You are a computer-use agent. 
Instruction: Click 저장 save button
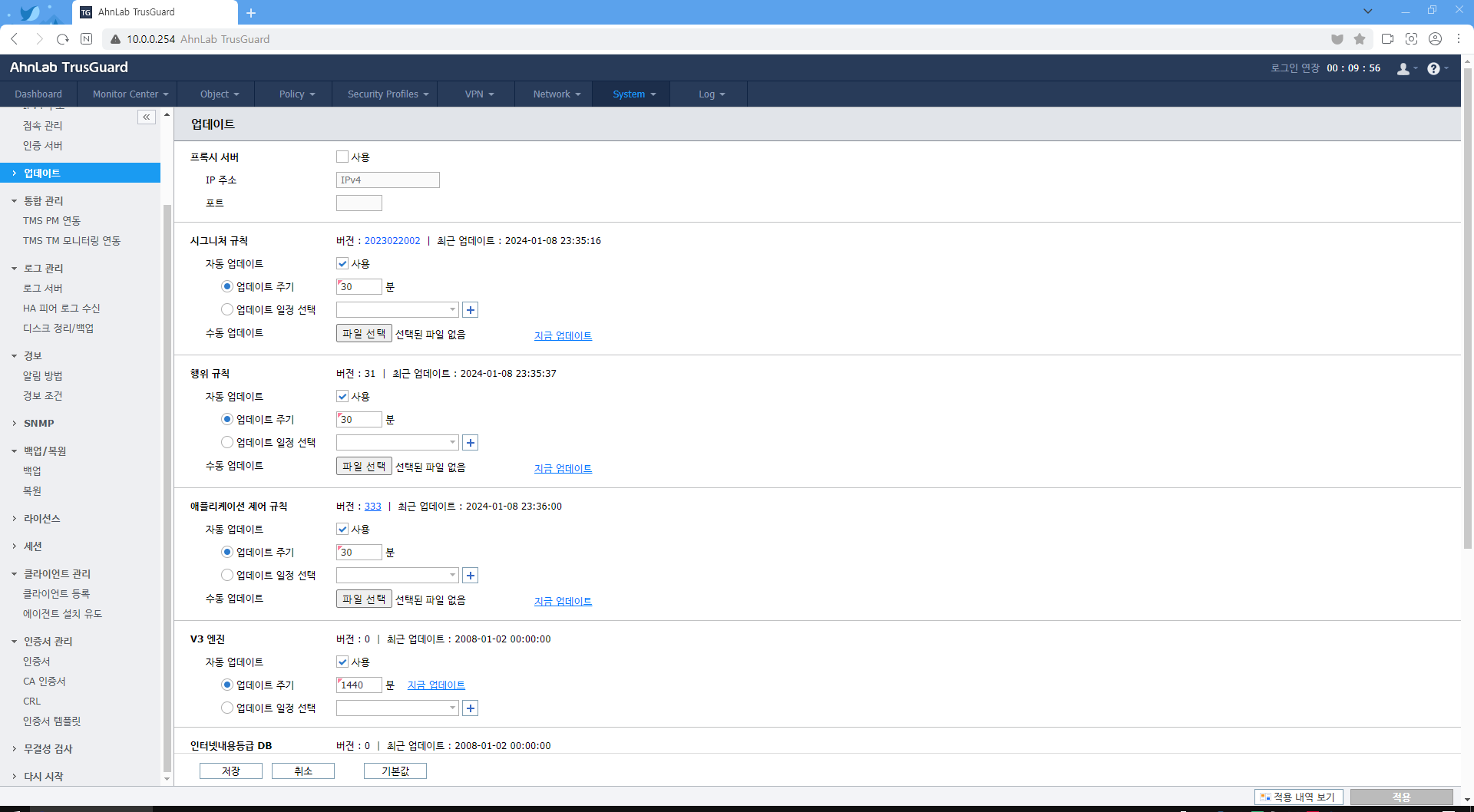[x=231, y=771]
